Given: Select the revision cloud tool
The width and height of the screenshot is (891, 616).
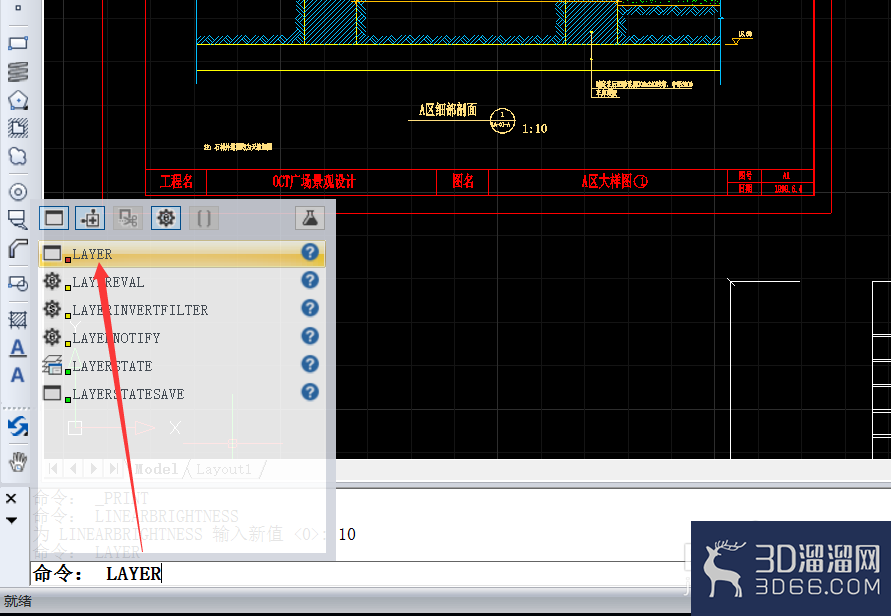Looking at the screenshot, I should coord(18,156).
